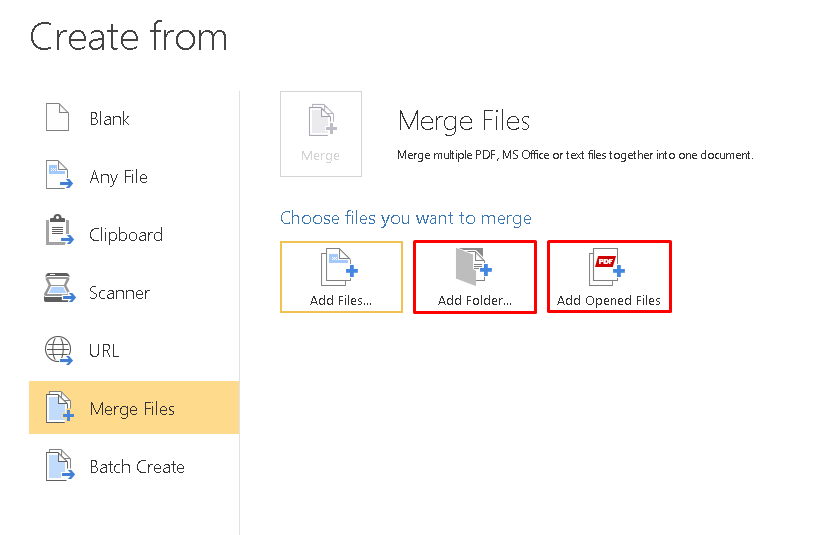
Task: Click the Add Files page icon
Action: coord(339,267)
